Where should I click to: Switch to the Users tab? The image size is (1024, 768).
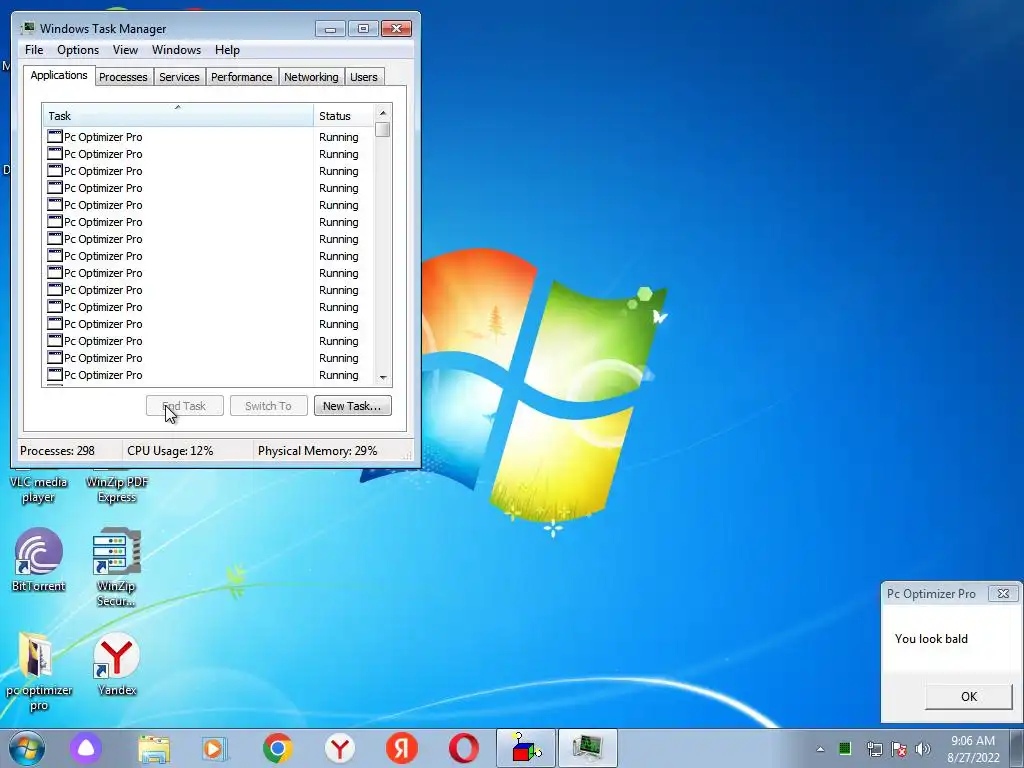(x=364, y=77)
